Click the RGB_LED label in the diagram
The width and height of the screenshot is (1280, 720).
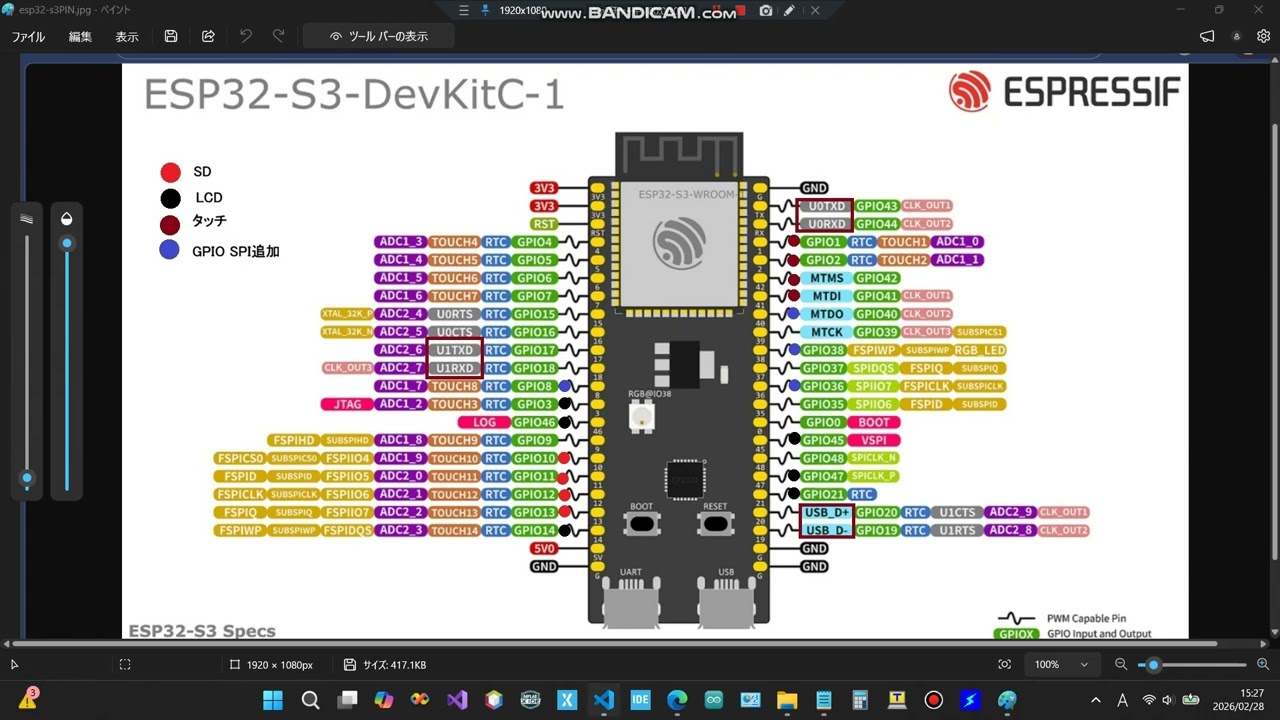coord(980,350)
